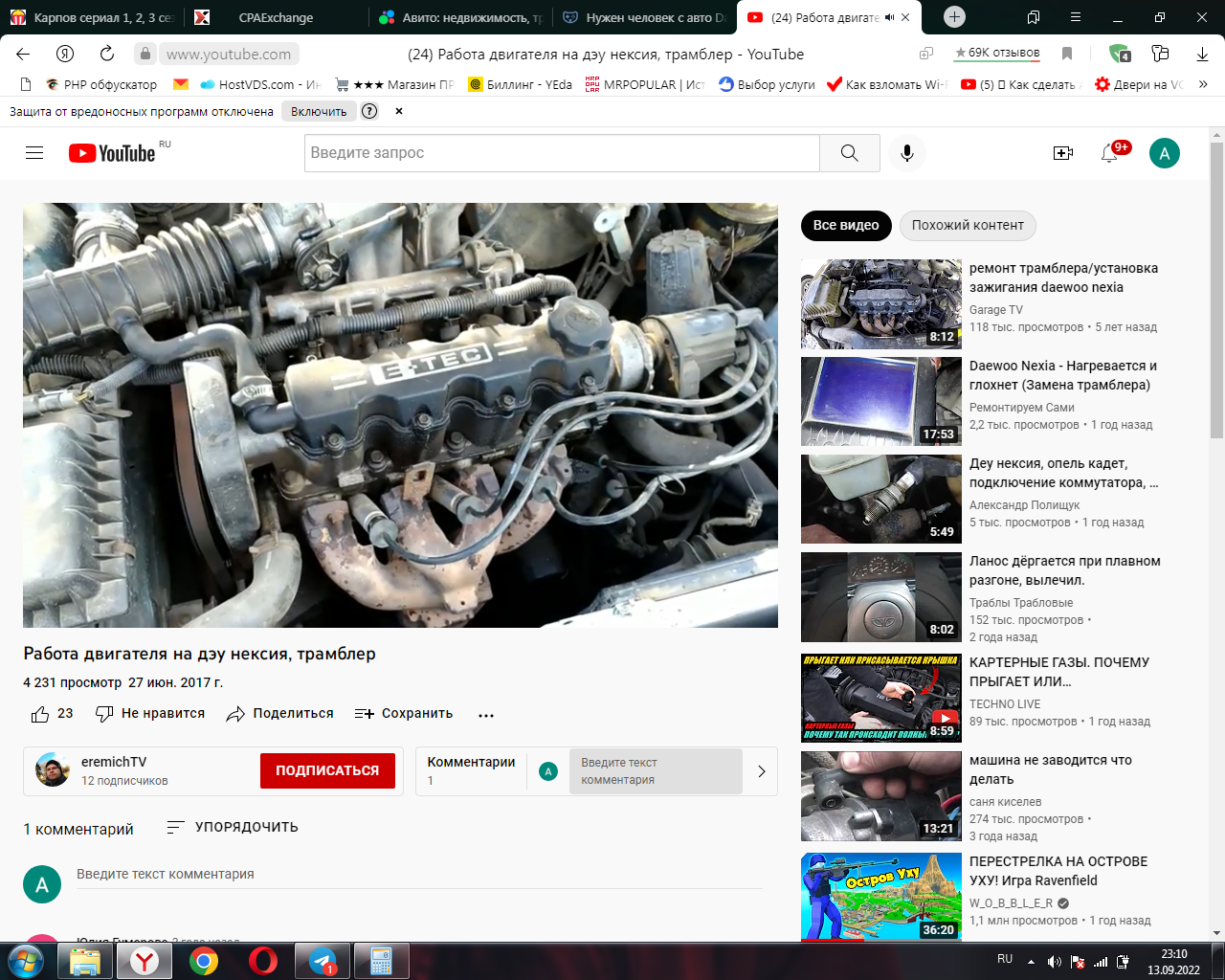
Task: Dismiss the protection notification bar
Action: tap(399, 111)
